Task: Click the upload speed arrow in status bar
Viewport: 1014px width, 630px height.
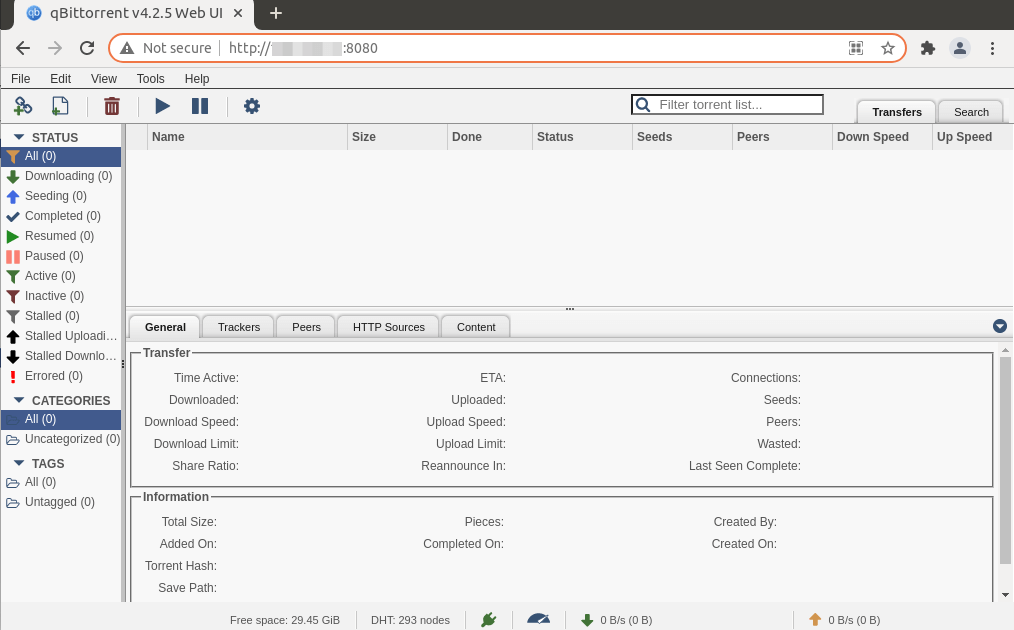Action: (815, 620)
